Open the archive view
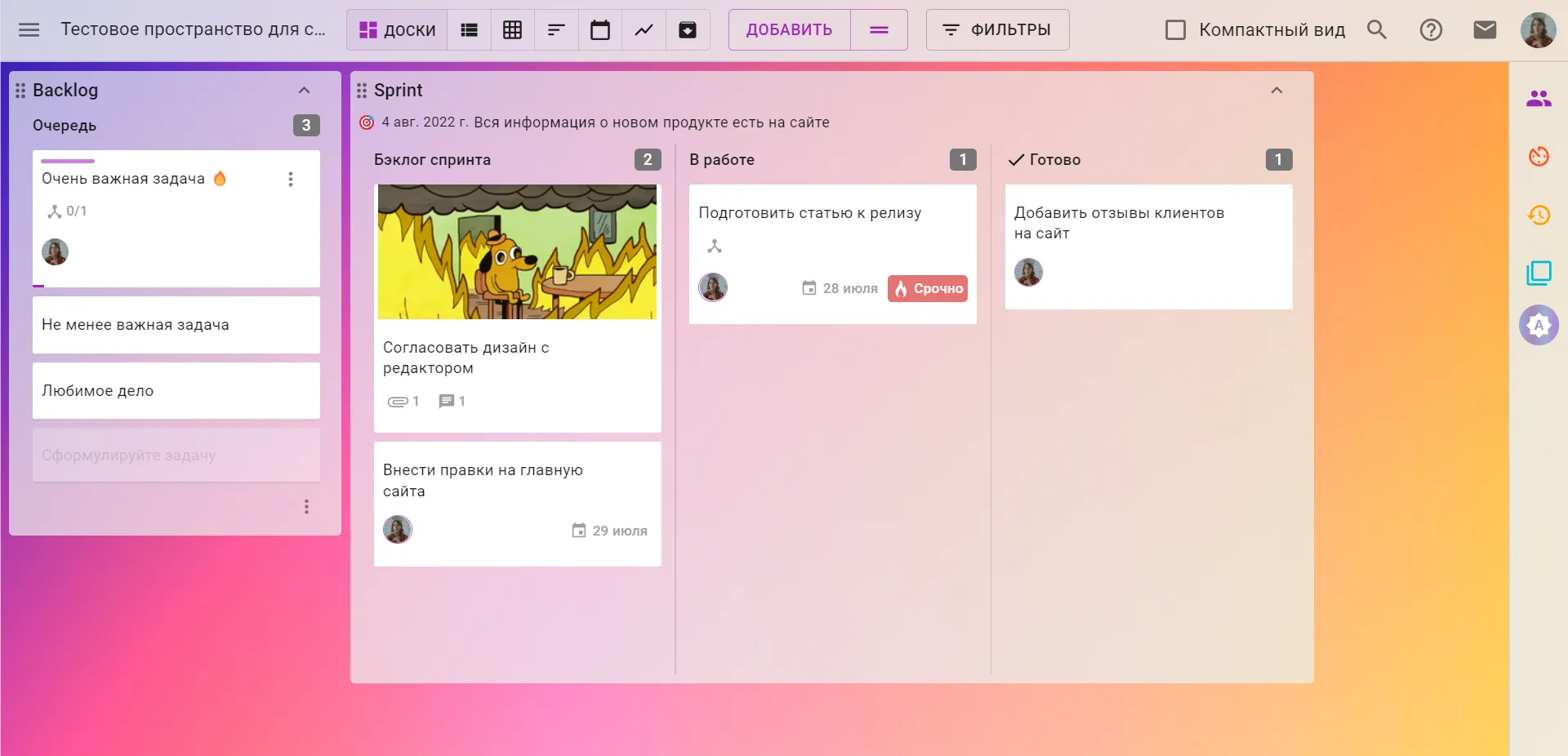Screen dimensions: 1568x756 pyautogui.click(x=688, y=30)
